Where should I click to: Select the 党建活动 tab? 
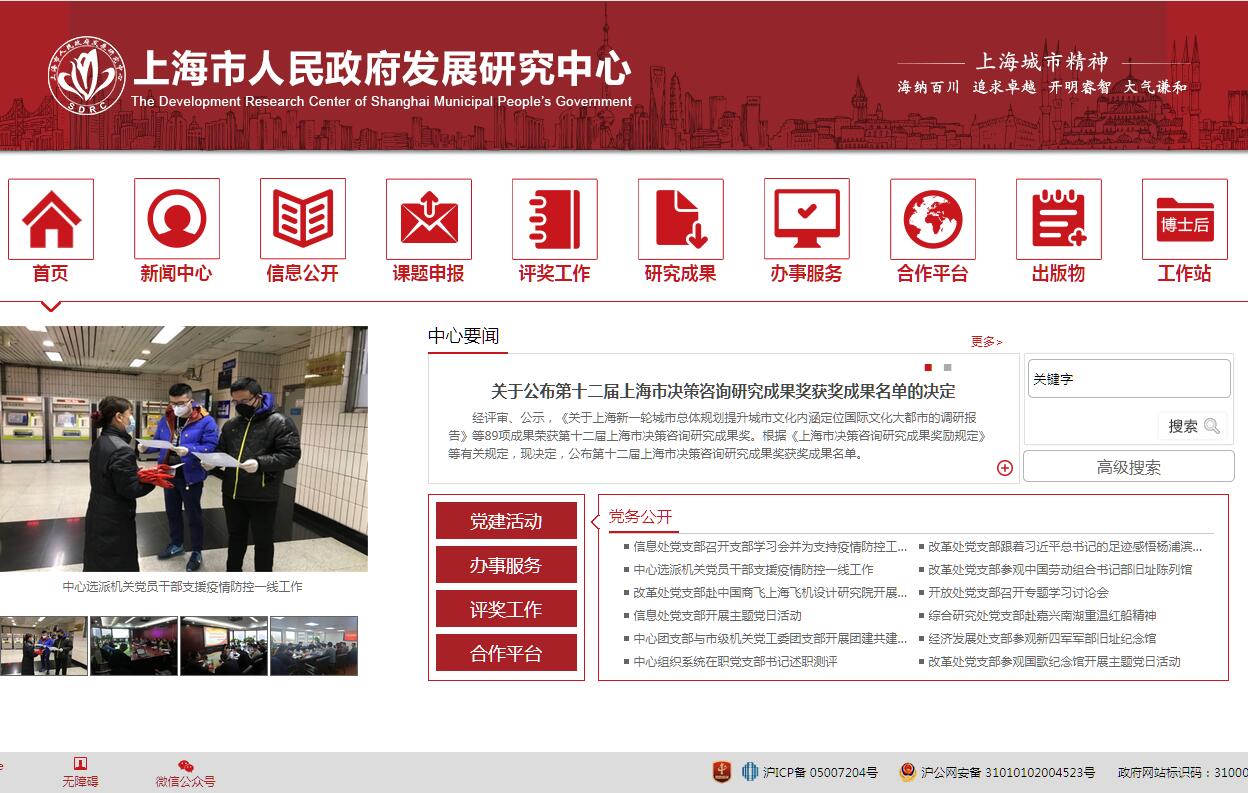pos(506,521)
